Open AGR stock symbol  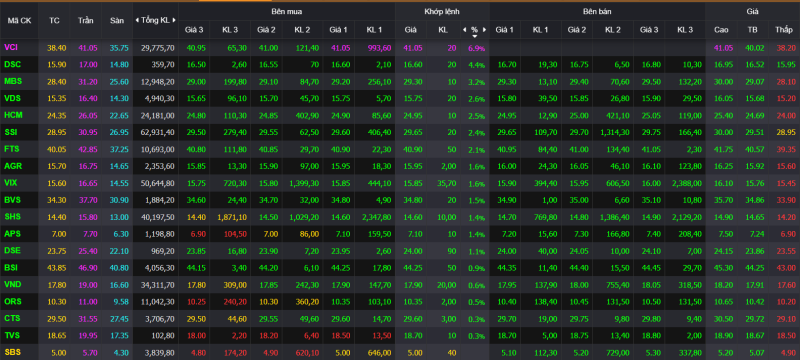(x=12, y=166)
